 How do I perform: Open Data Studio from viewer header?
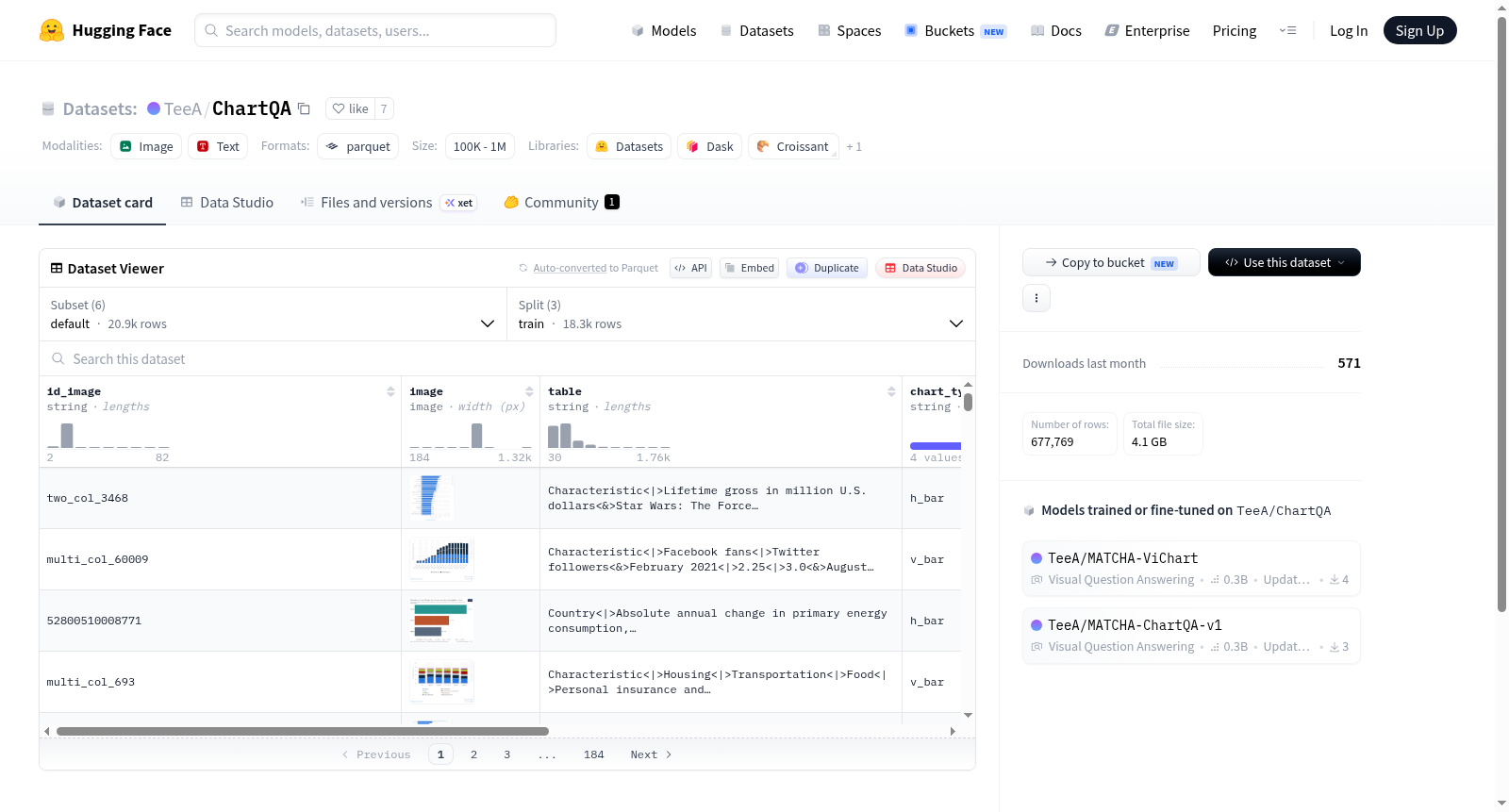coord(920,268)
